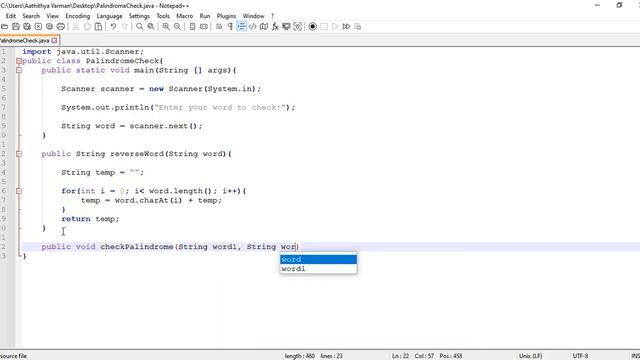
Task: Click 'Ln : 22' in the status bar
Action: (400, 356)
